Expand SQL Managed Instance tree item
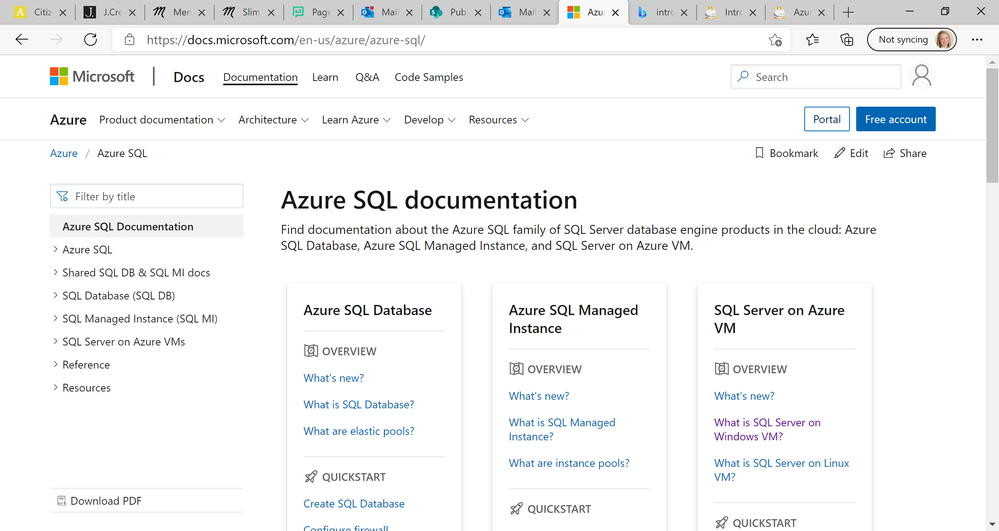 (55, 319)
